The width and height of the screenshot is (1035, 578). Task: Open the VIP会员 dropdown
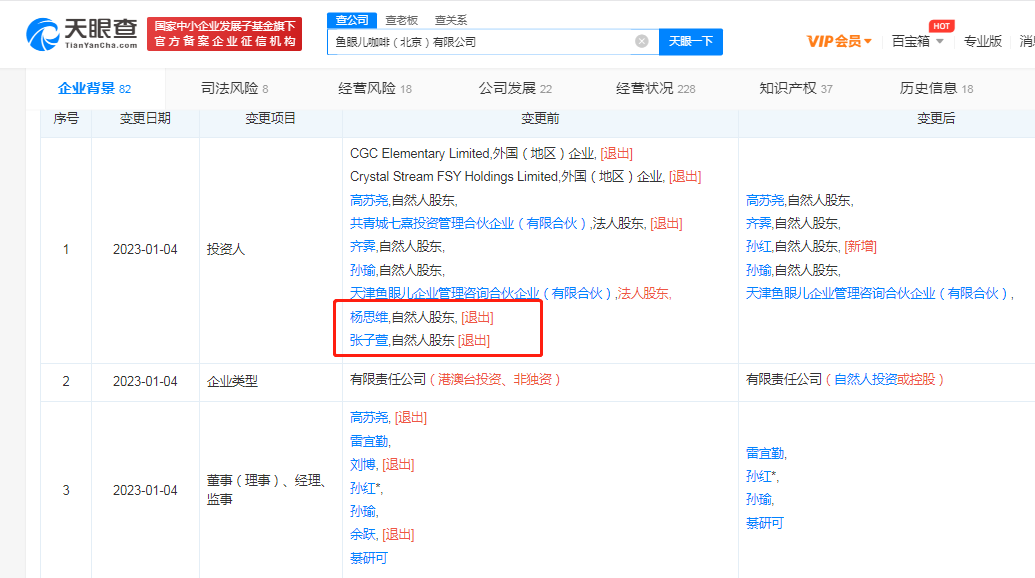[x=839, y=42]
